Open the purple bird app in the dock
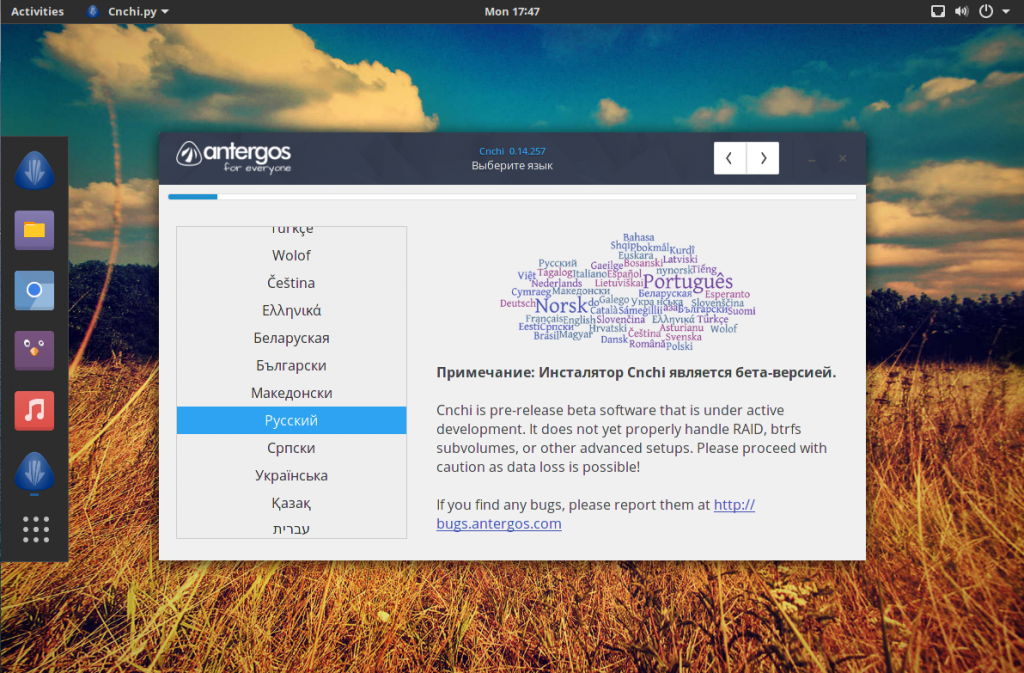 click(34, 351)
